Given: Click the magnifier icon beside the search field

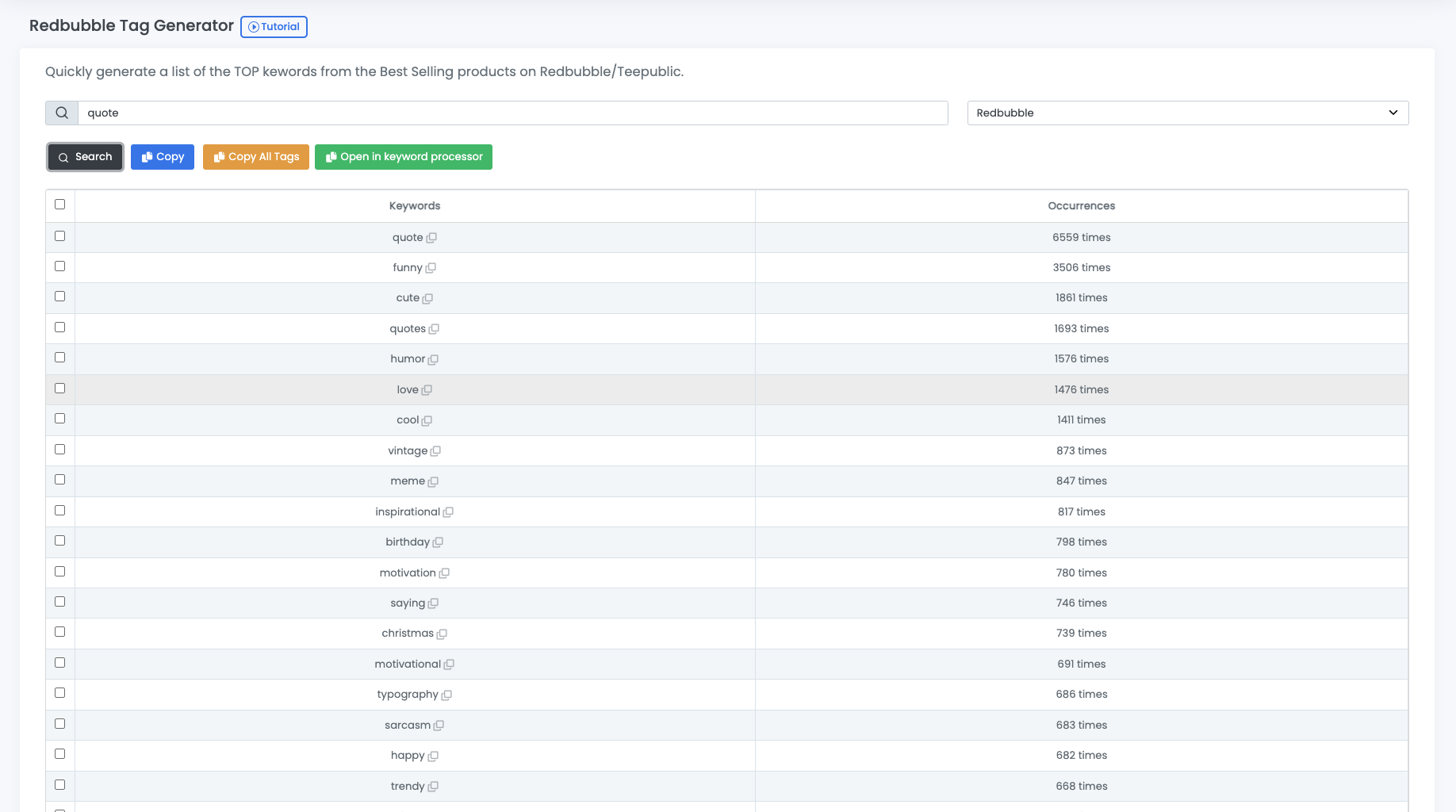Looking at the screenshot, I should [62, 113].
